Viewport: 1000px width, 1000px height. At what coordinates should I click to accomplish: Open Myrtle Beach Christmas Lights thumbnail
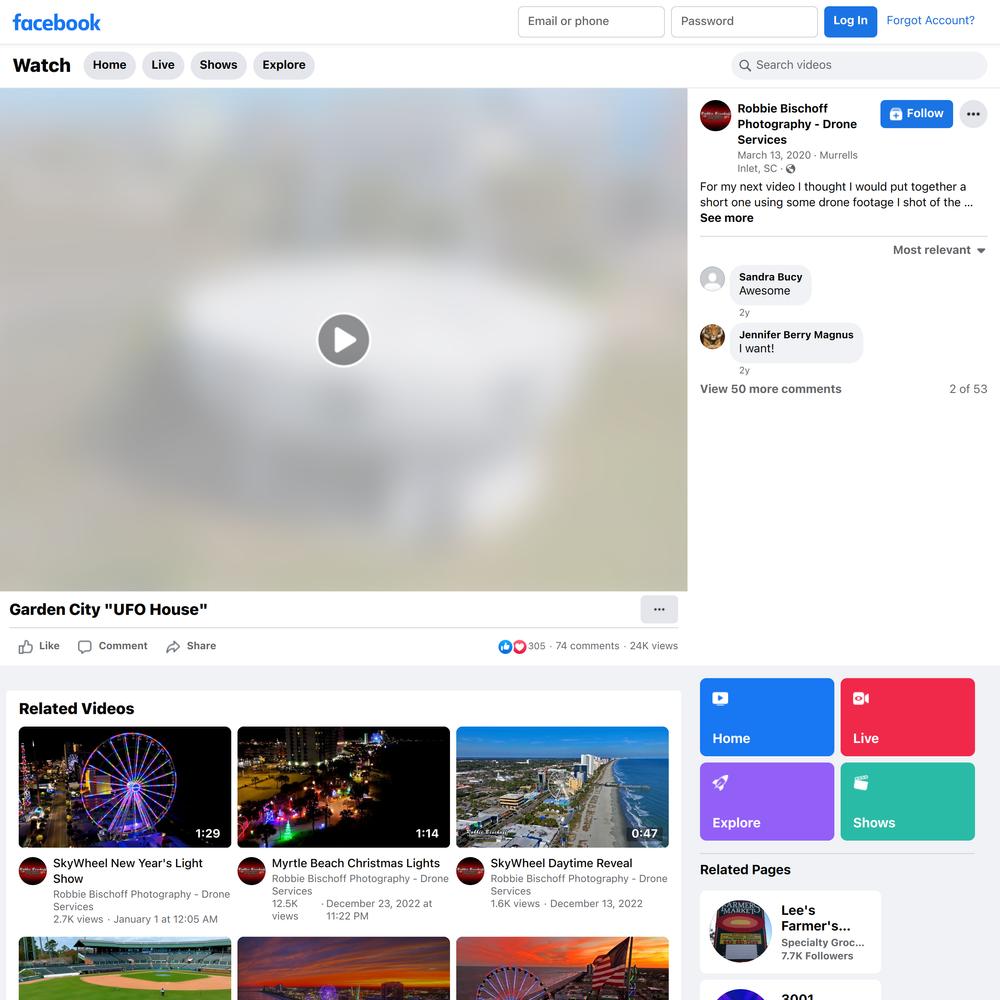[344, 787]
